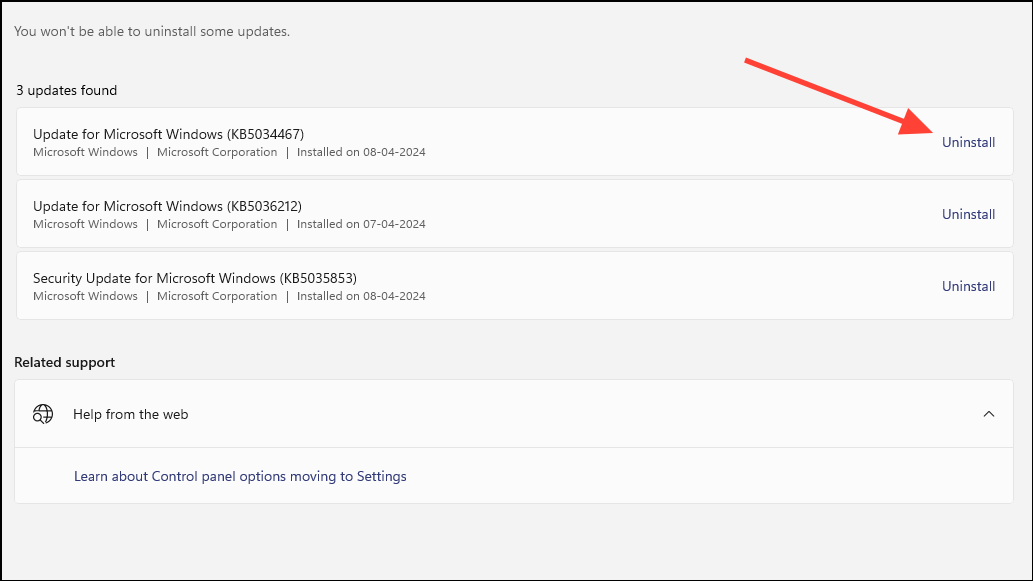Click 'Microsoft Windows' subtitle under KB5035853
The image size is (1033, 581).
[85, 296]
